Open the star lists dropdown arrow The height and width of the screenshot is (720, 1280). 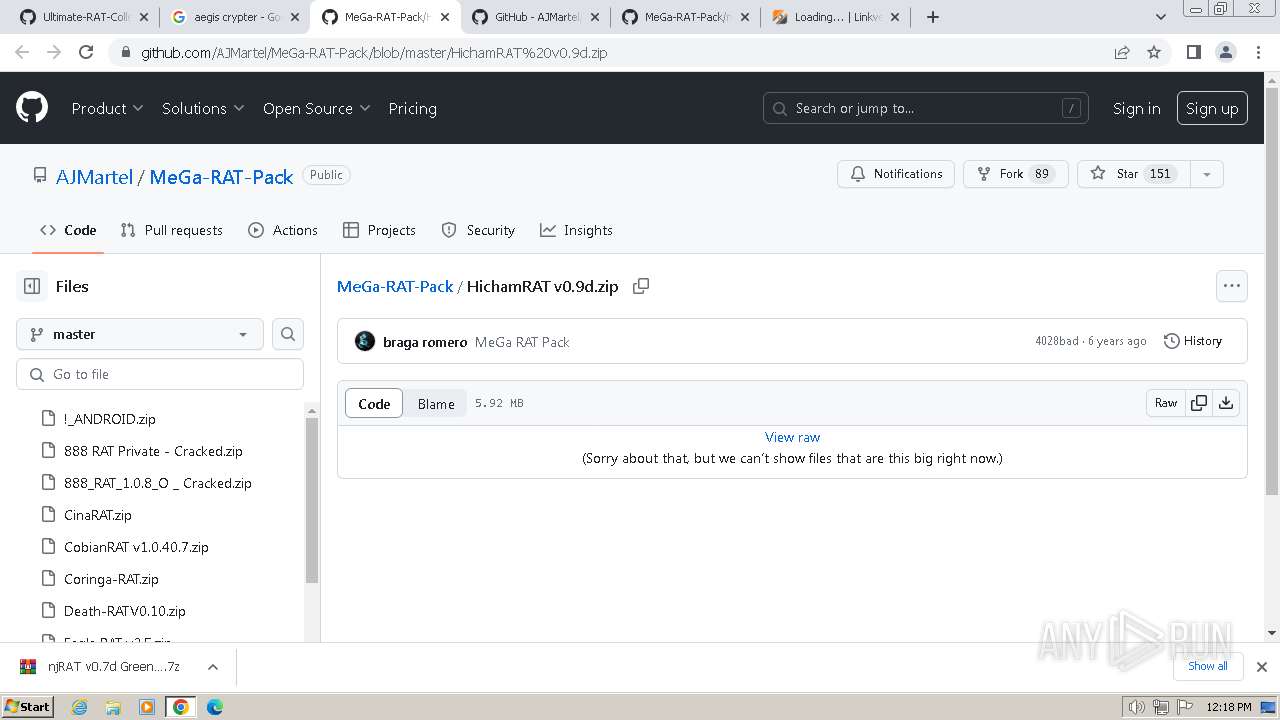pos(1207,174)
